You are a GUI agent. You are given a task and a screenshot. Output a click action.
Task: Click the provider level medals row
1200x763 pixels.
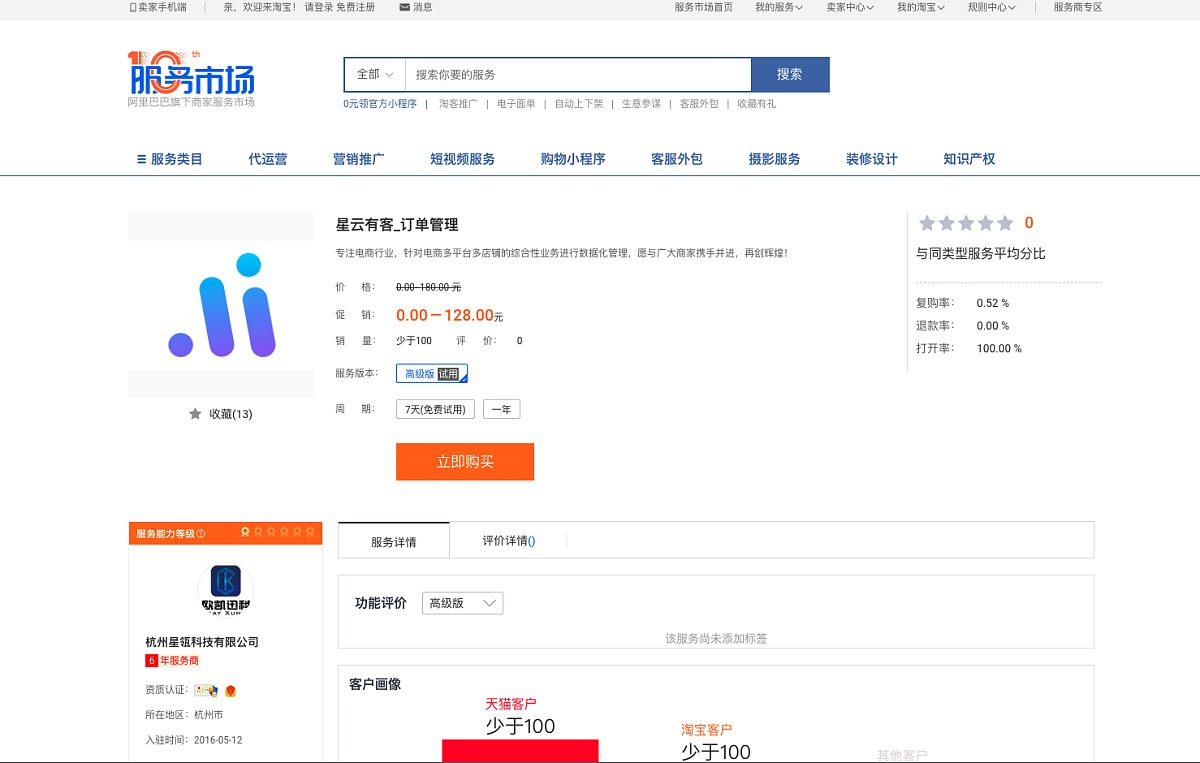click(277, 533)
